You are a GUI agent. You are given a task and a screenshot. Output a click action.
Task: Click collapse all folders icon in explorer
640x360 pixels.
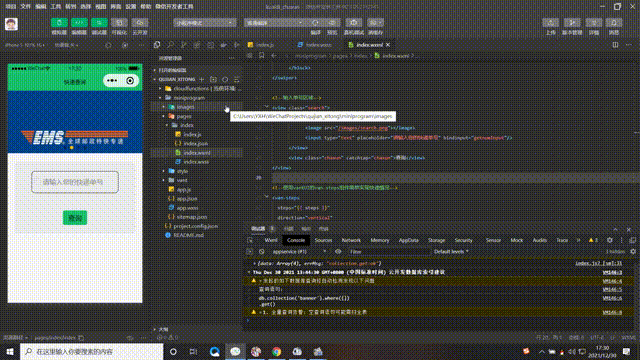pos(236,79)
